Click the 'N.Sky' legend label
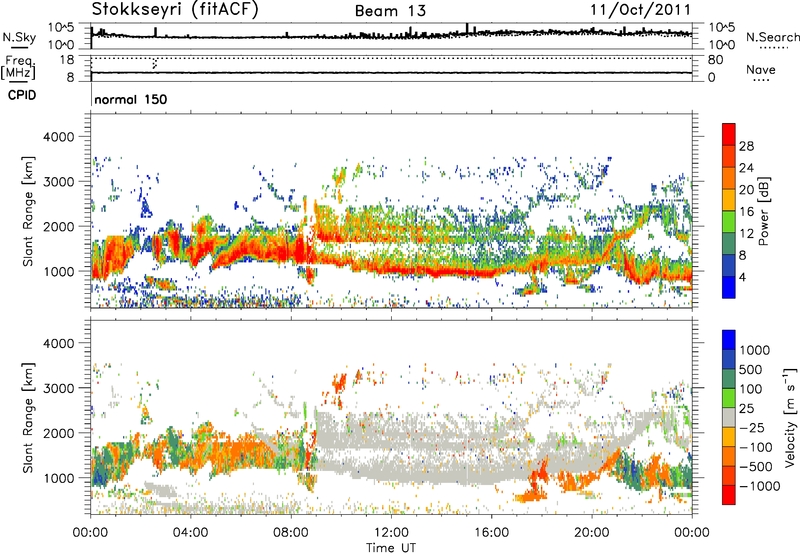This screenshot has width=800, height=554. click(19, 37)
